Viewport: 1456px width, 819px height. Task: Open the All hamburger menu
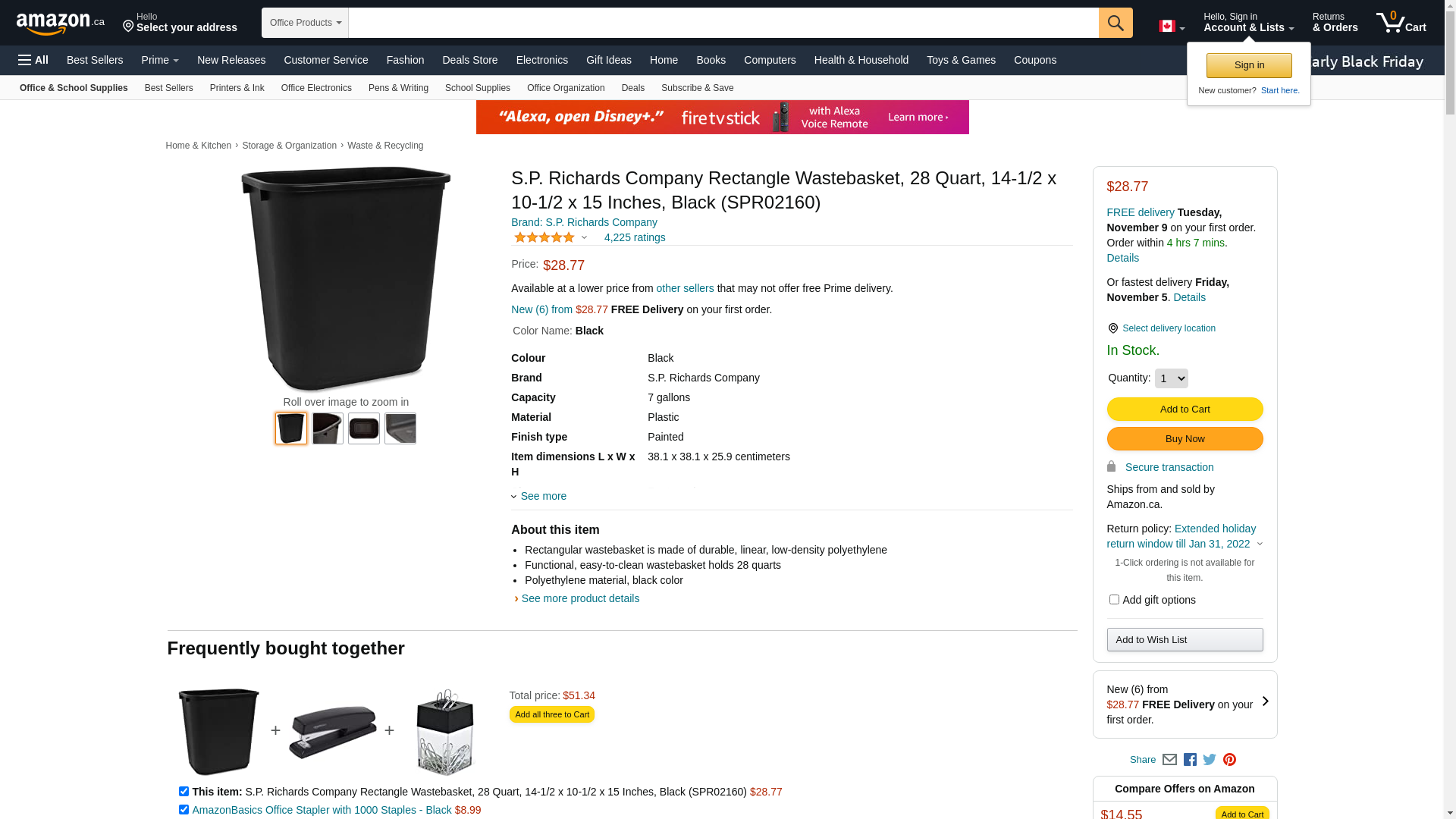click(x=33, y=60)
